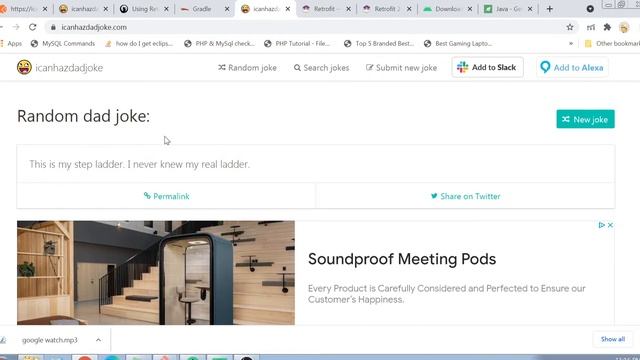The height and width of the screenshot is (360, 640).
Task: Show more bookmarks via the chevron
Action: tap(571, 44)
